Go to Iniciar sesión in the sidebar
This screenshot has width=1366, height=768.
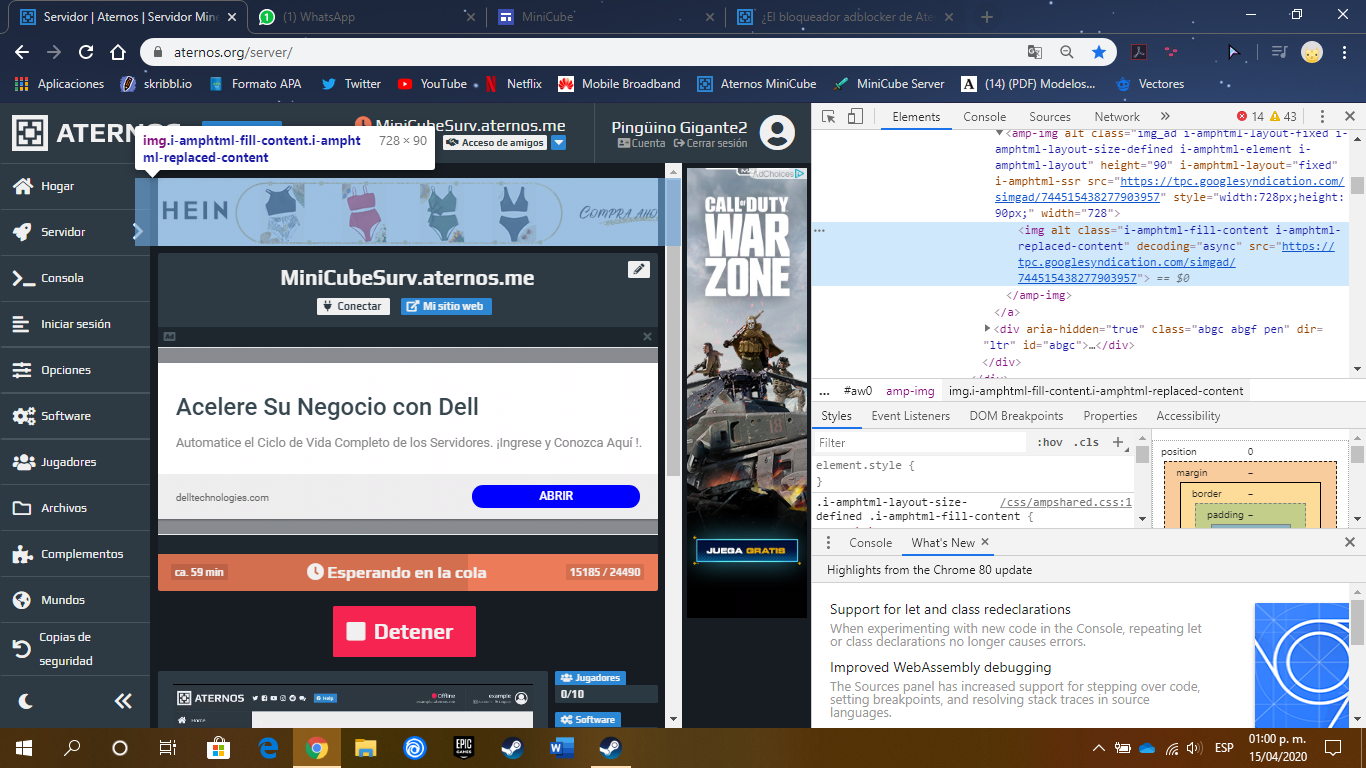[75, 324]
